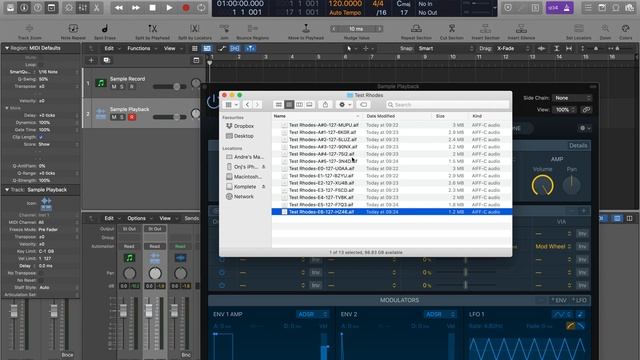The width and height of the screenshot is (640, 360).
Task: Toggle the Clip Length checkbox
Action: (x=40, y=137)
